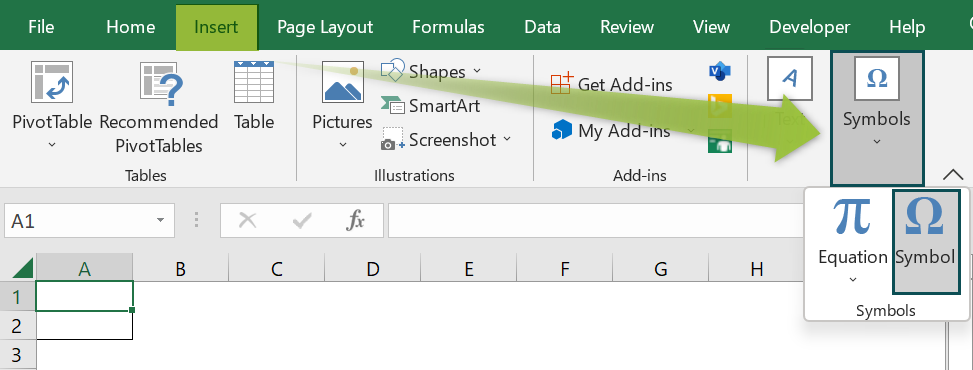
Task: Select column E header
Action: point(469,268)
